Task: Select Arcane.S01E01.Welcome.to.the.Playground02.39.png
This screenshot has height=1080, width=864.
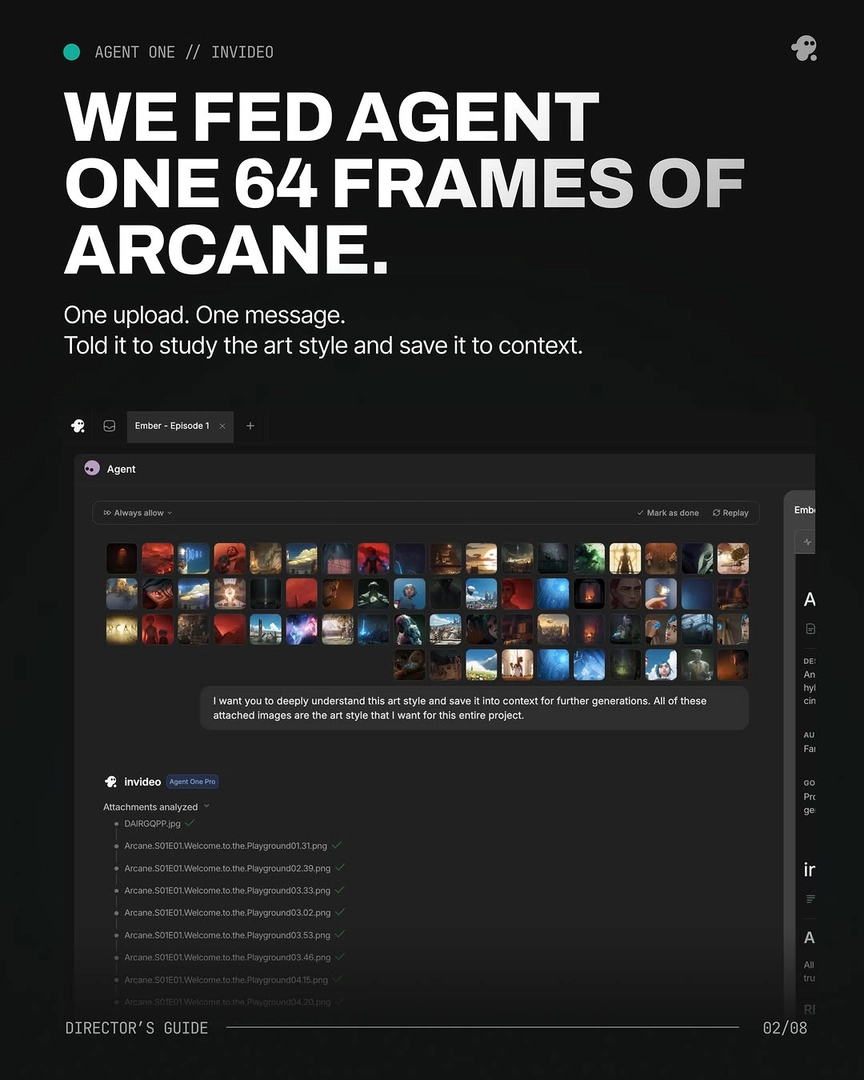Action: 227,869
